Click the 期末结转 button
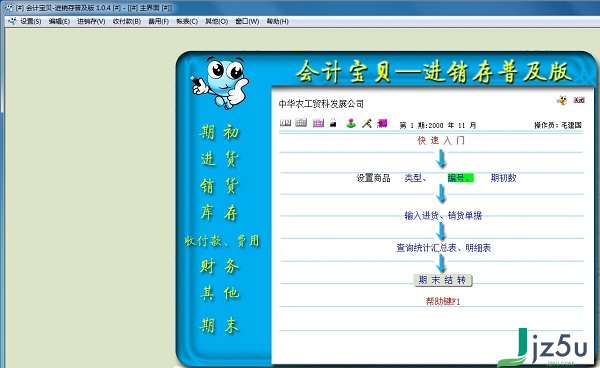Viewport: 600px width, 368px height. (443, 280)
